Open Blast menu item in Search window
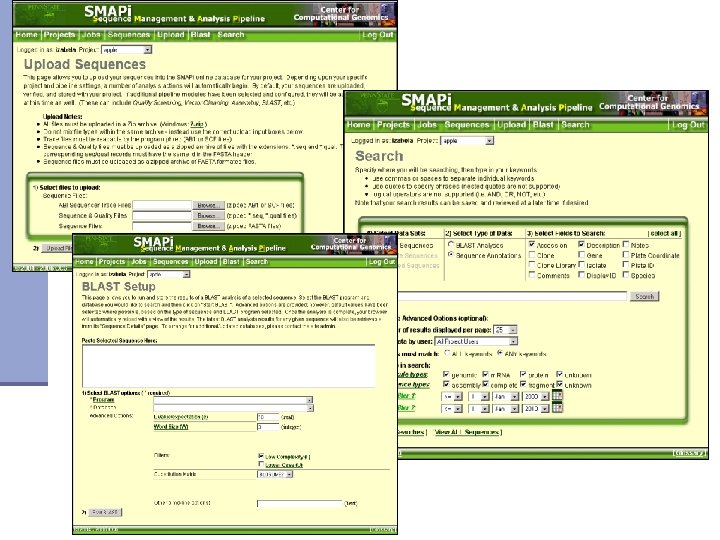 pyautogui.click(x=543, y=125)
